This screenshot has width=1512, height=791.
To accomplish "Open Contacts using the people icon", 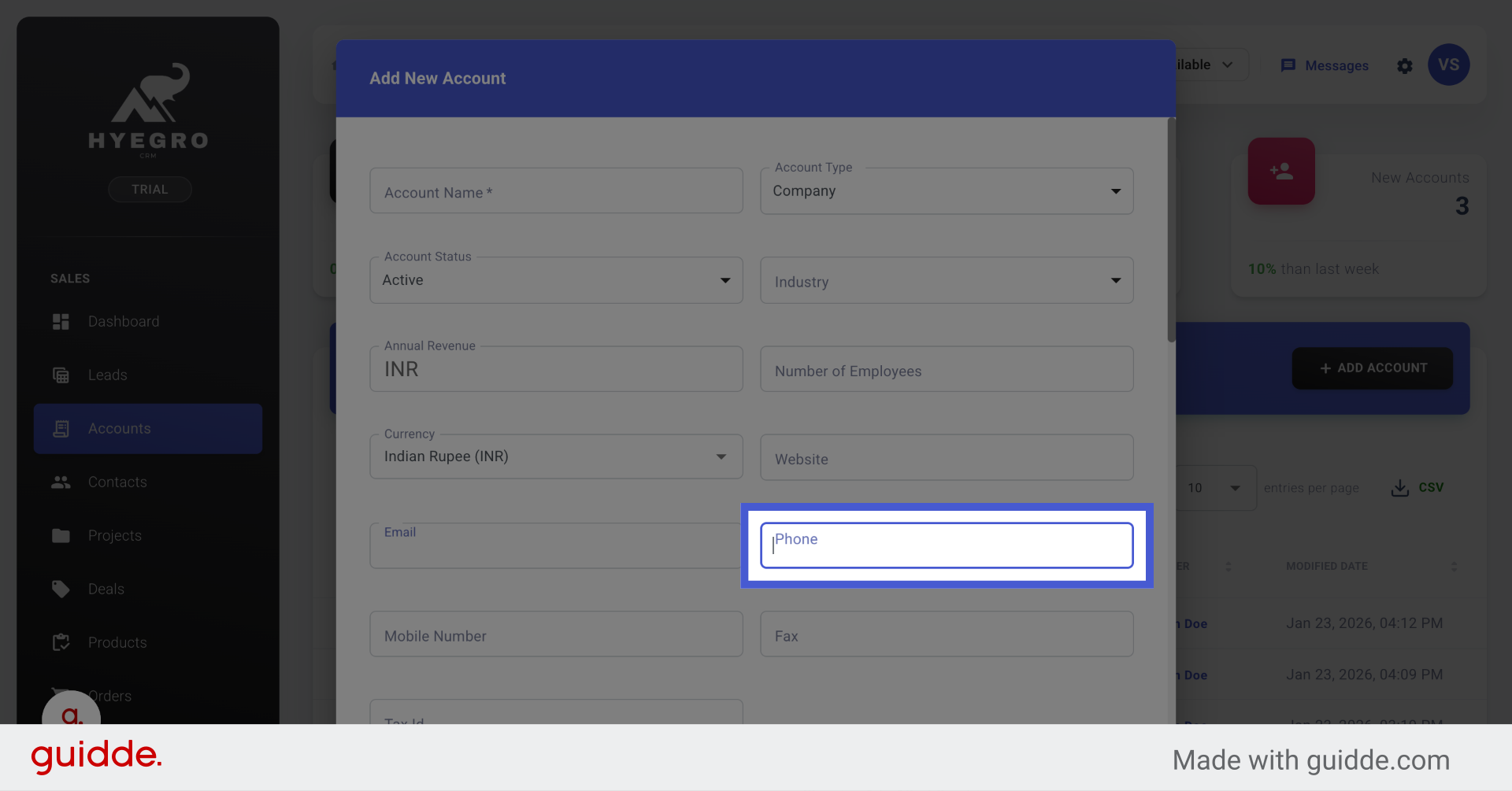I will [61, 482].
